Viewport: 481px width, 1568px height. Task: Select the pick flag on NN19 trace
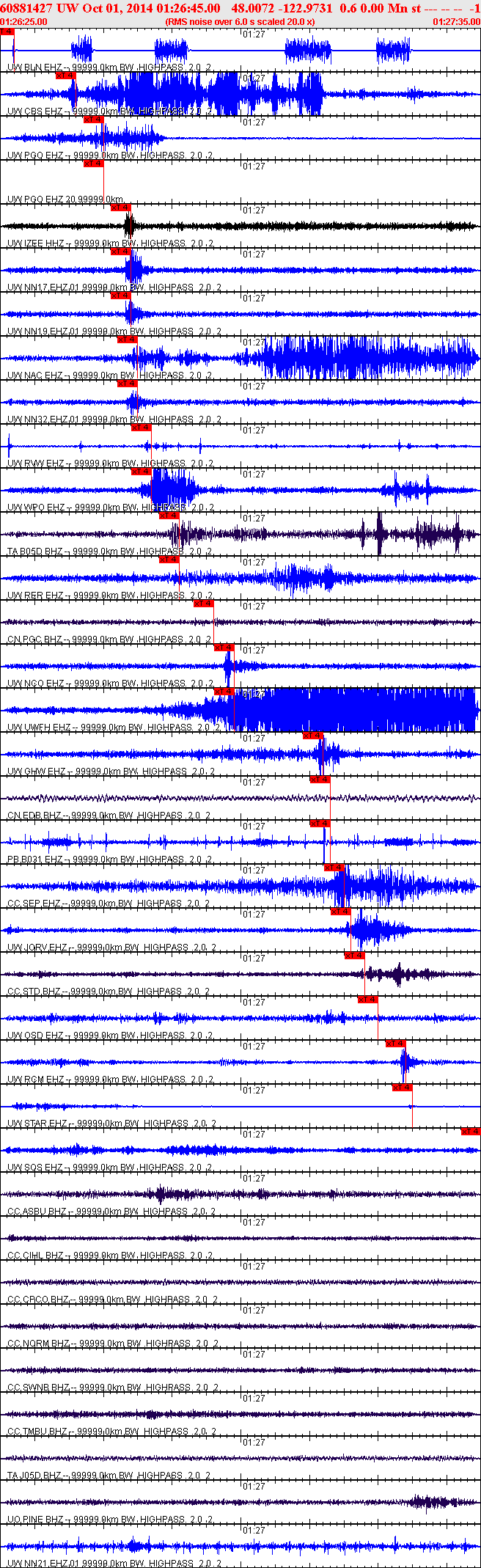coord(120,296)
